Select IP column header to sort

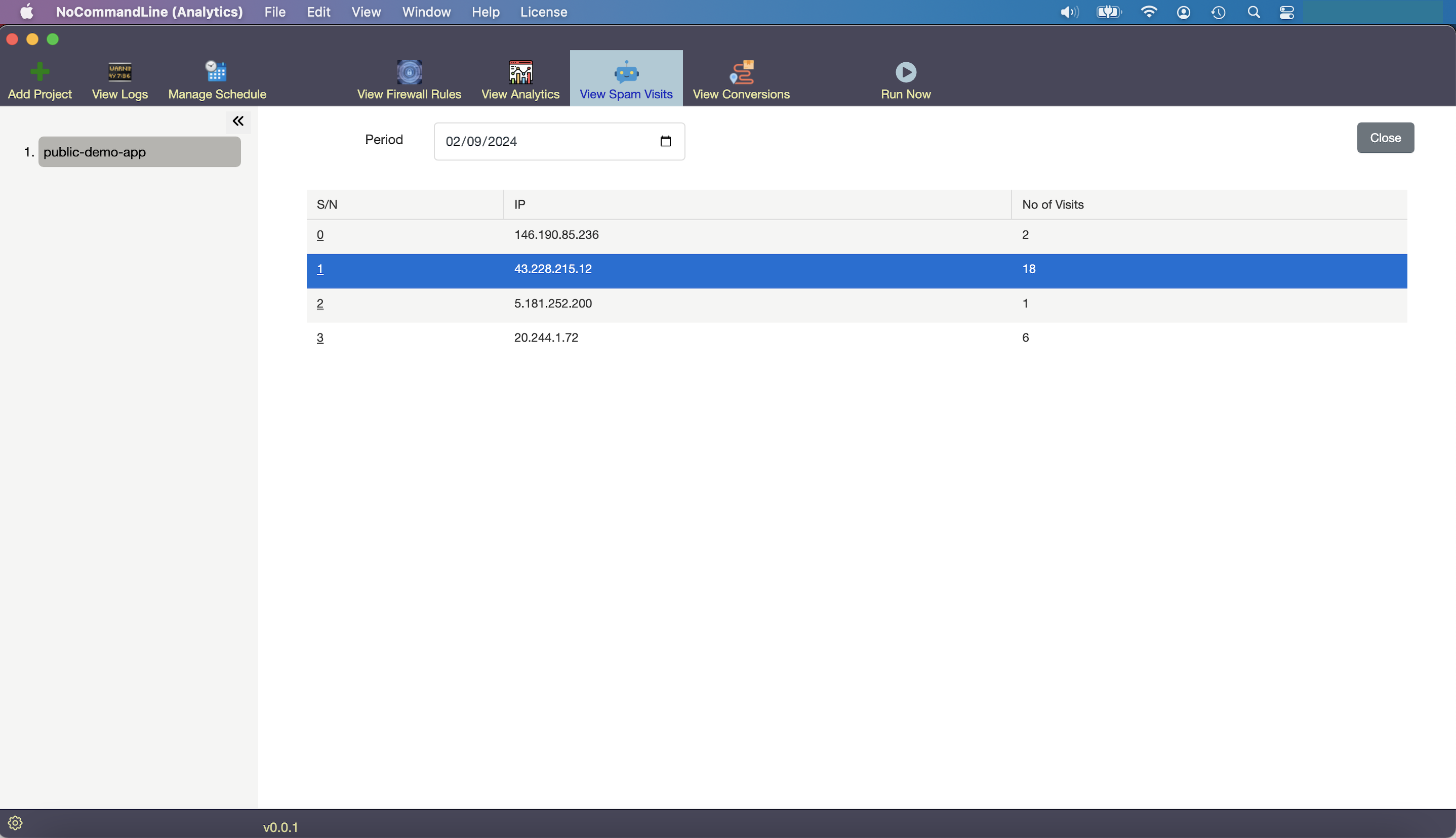(x=518, y=204)
